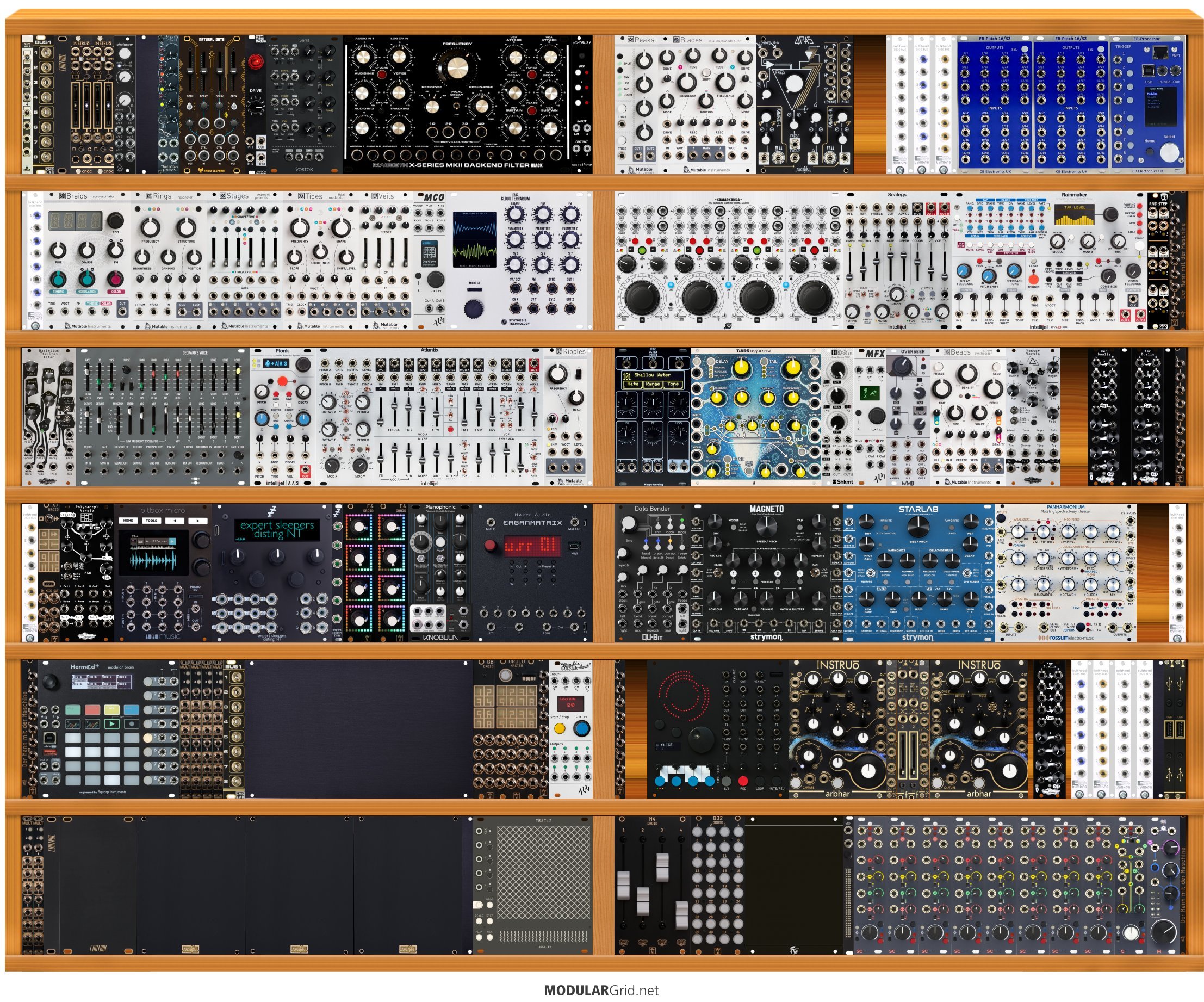Screen dimensions: 1204x1002
Task: Click the Shkmt logo on Dual Dagger
Action: point(843,482)
